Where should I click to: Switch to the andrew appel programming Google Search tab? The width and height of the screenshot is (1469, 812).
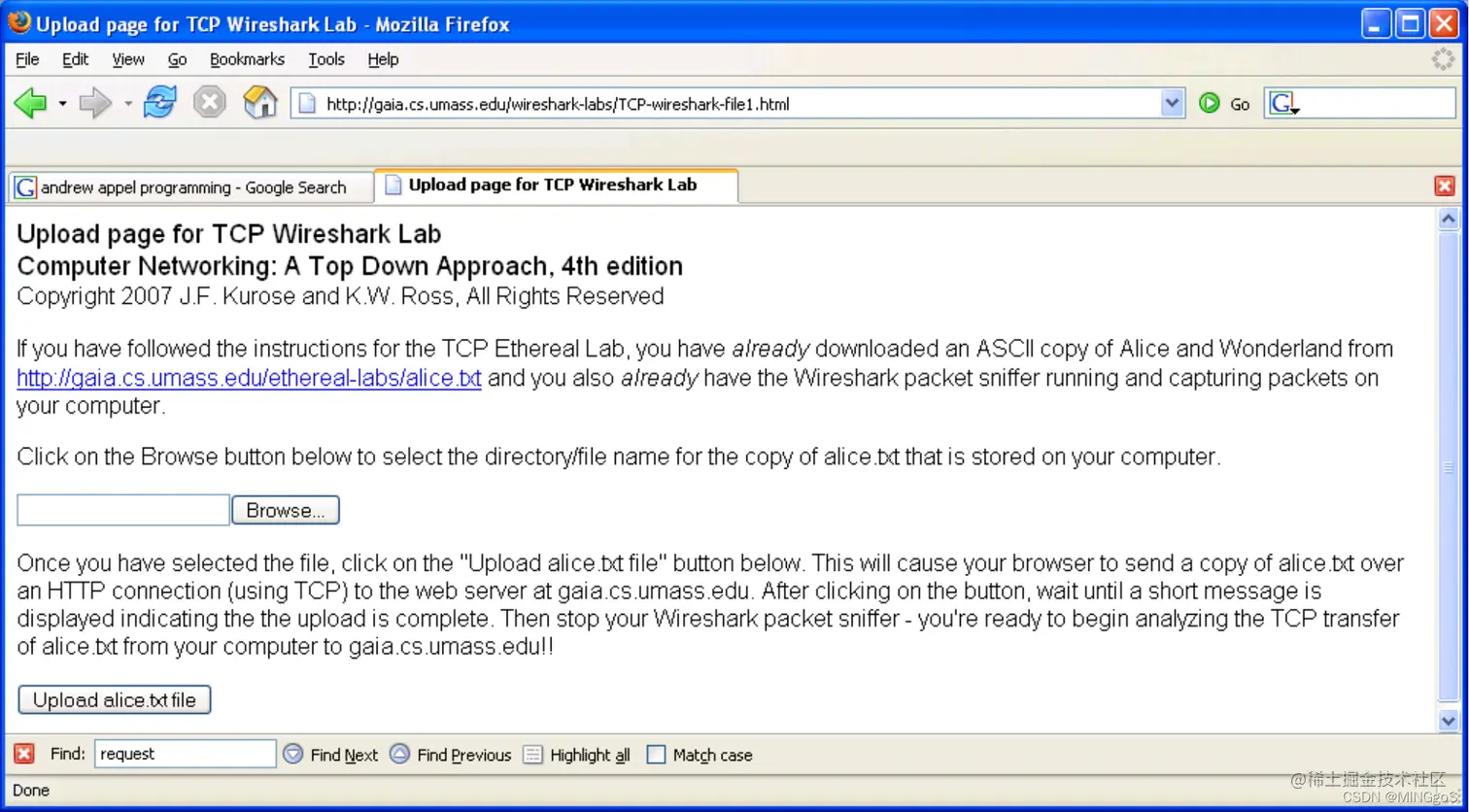click(x=190, y=187)
